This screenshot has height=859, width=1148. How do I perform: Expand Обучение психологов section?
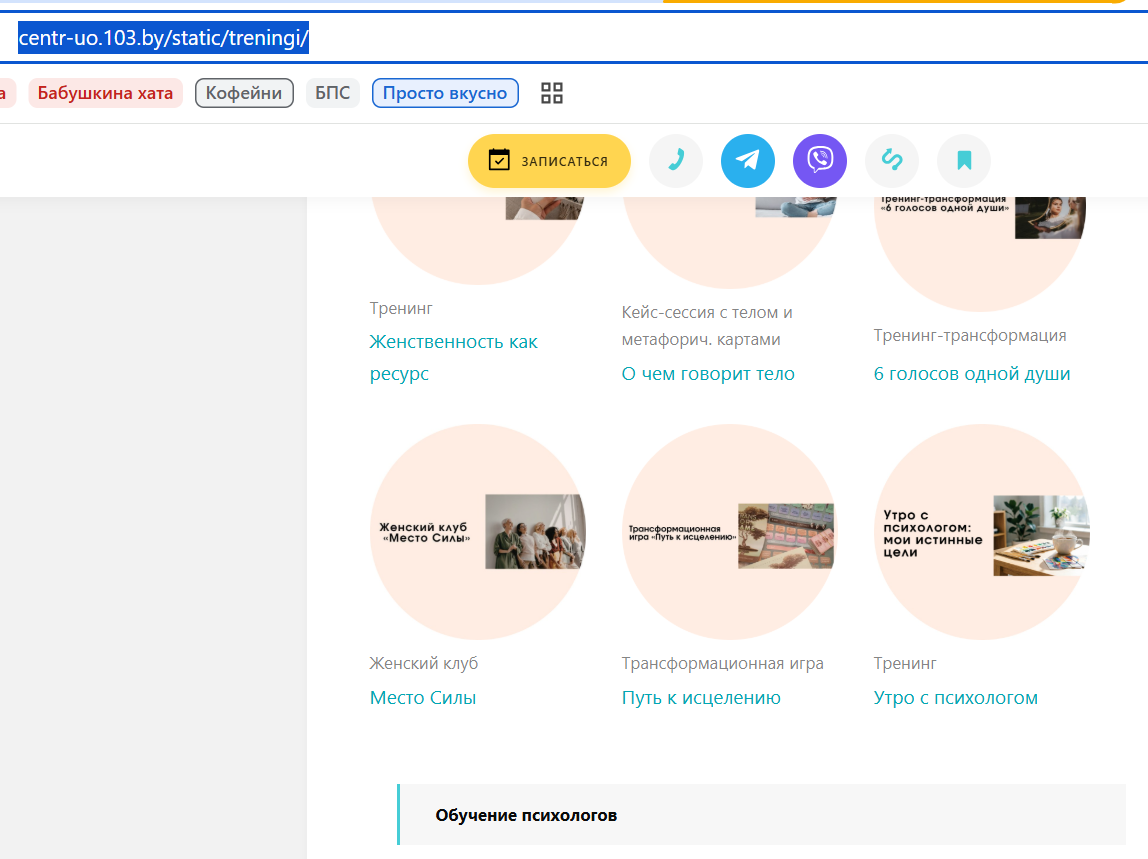tap(761, 815)
